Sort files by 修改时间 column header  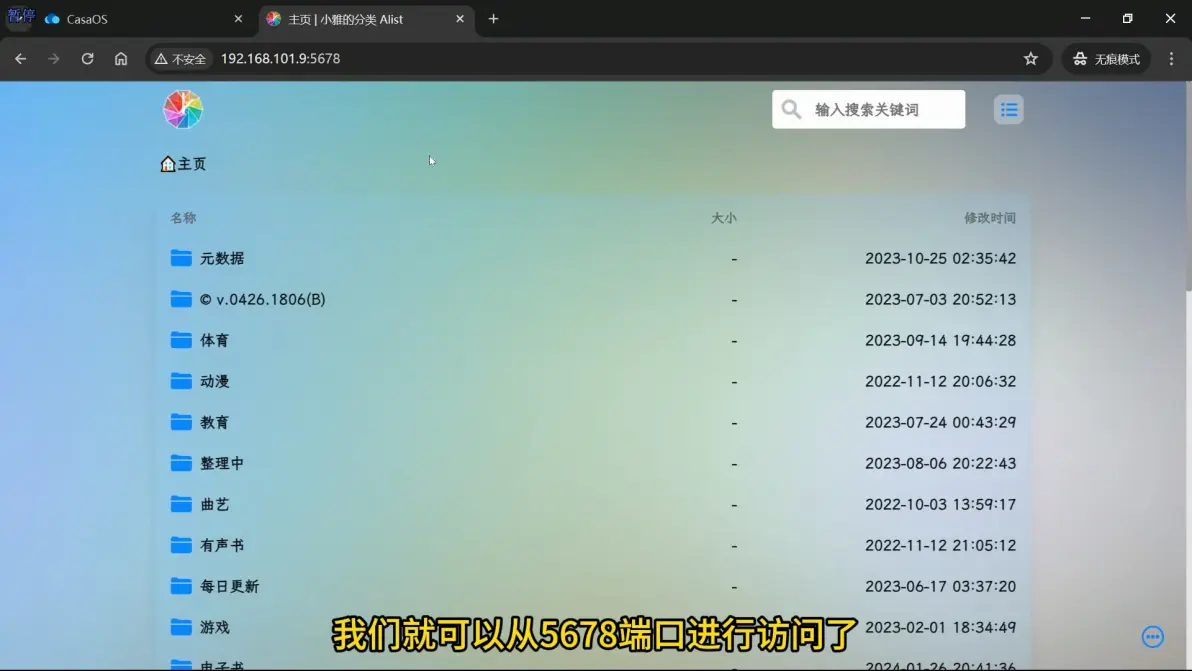(x=989, y=218)
